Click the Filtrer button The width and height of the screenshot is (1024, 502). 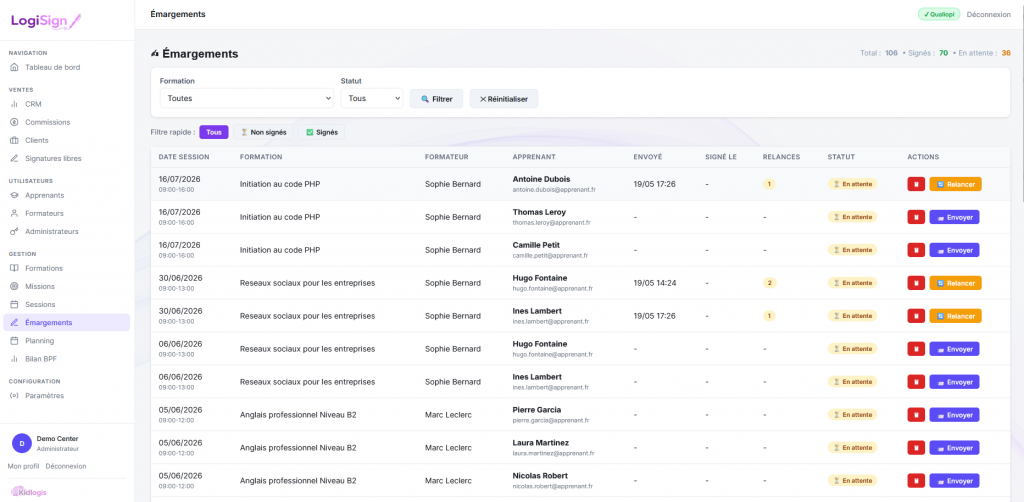tap(436, 99)
